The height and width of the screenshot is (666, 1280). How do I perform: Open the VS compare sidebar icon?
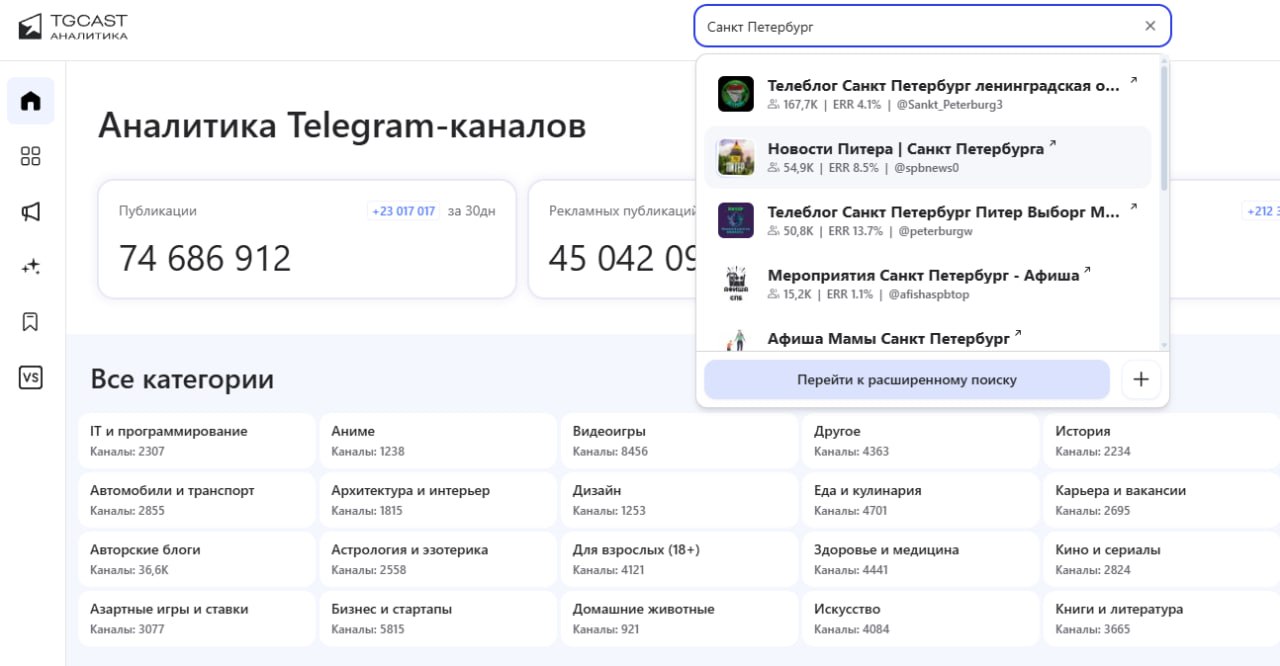point(31,377)
